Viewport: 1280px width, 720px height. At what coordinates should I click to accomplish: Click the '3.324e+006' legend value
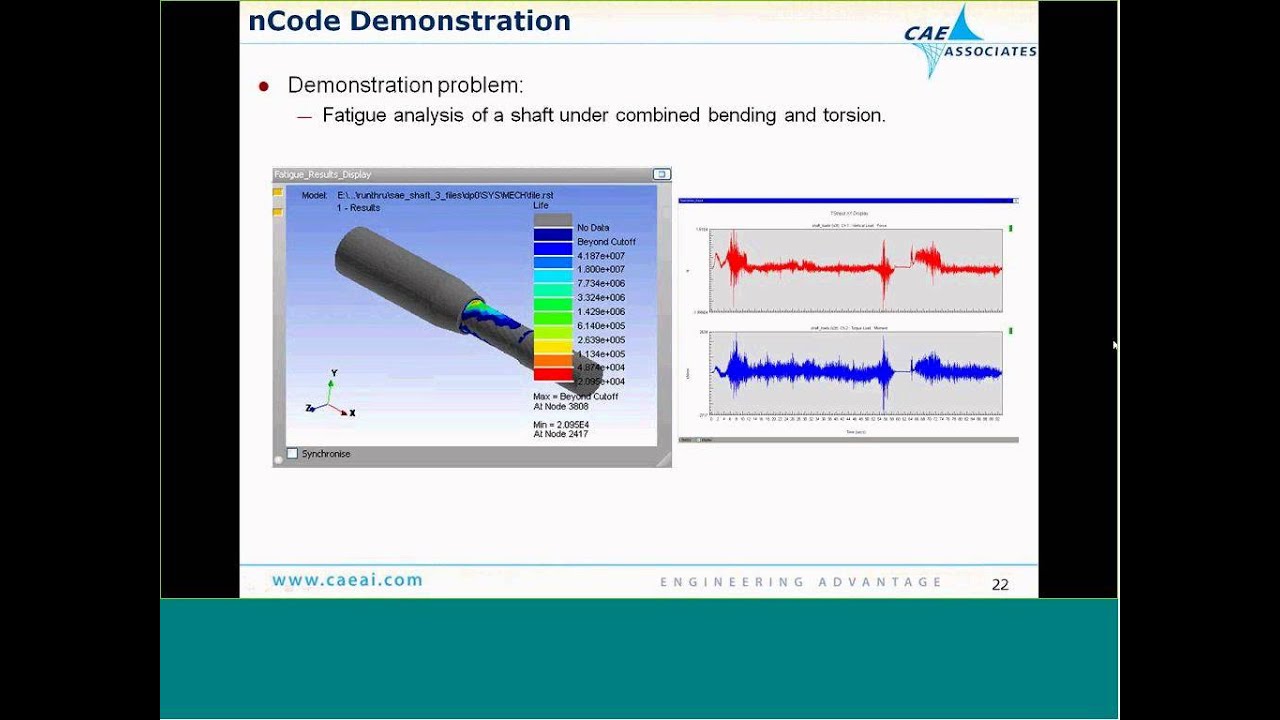(601, 298)
